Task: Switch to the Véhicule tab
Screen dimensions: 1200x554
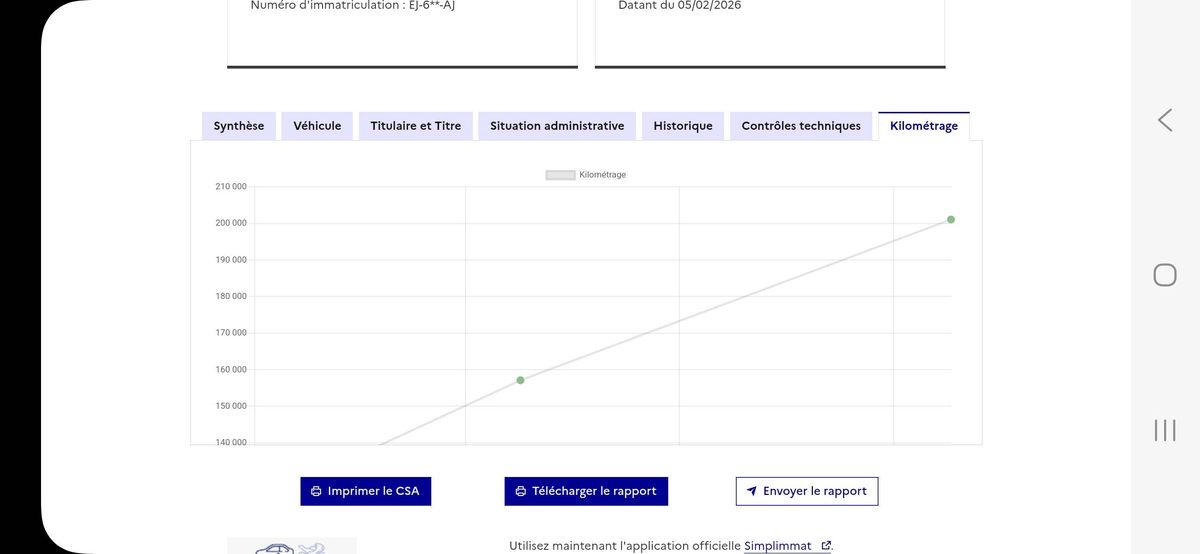Action: (x=317, y=126)
